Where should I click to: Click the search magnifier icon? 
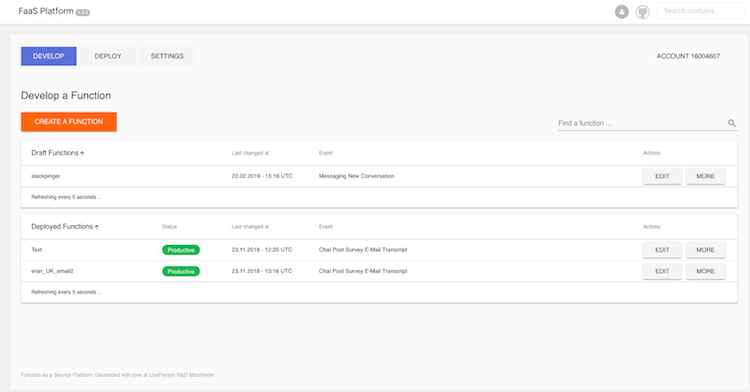point(731,123)
